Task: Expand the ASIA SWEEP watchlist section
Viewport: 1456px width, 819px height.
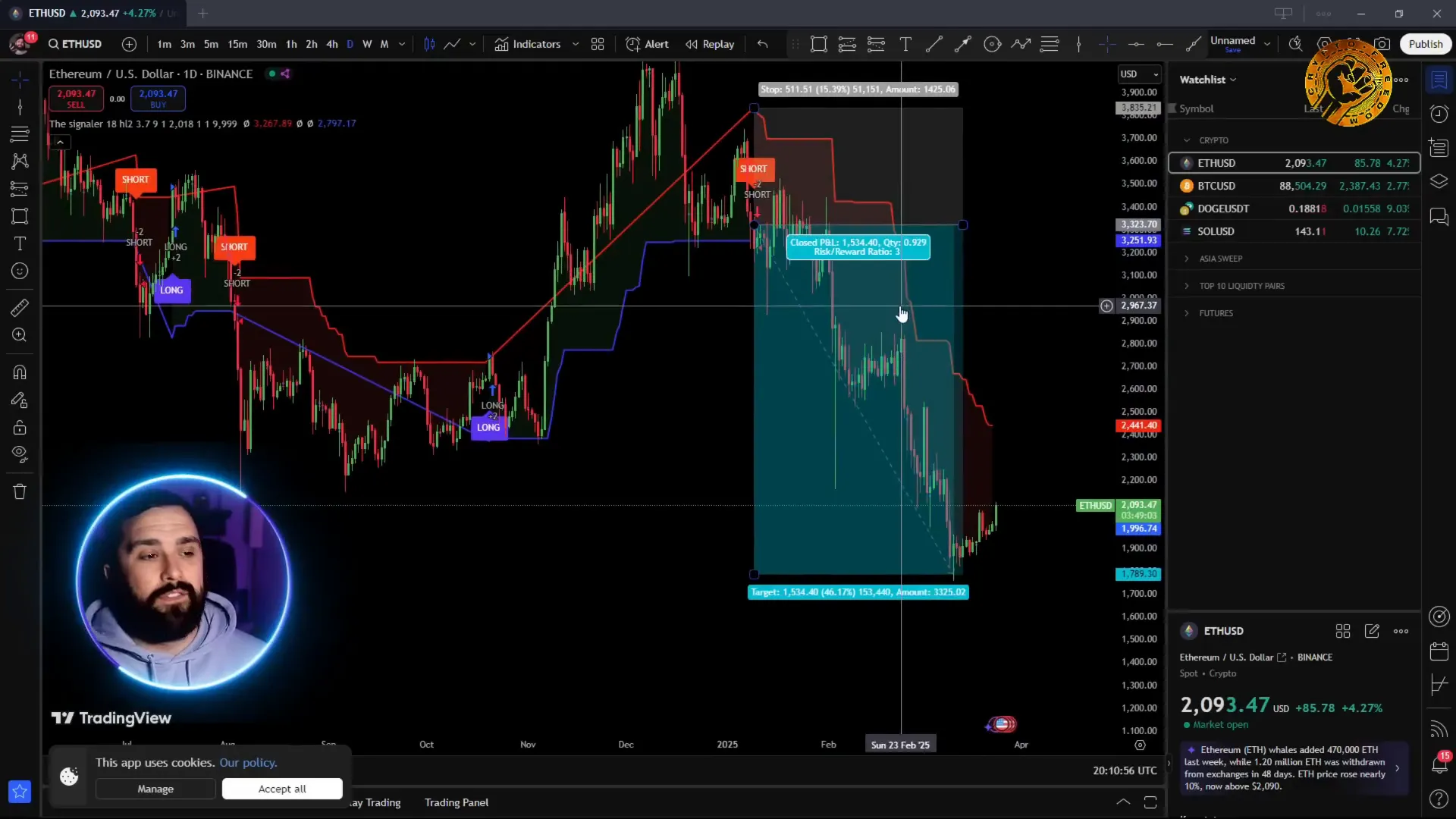Action: pos(1220,259)
